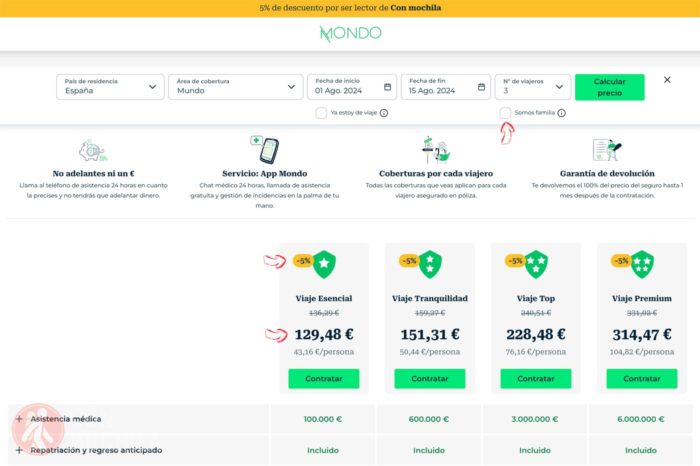This screenshot has height=466, width=700.
Task: Click the Viaje Esencial one-star shield icon
Action: click(x=324, y=264)
